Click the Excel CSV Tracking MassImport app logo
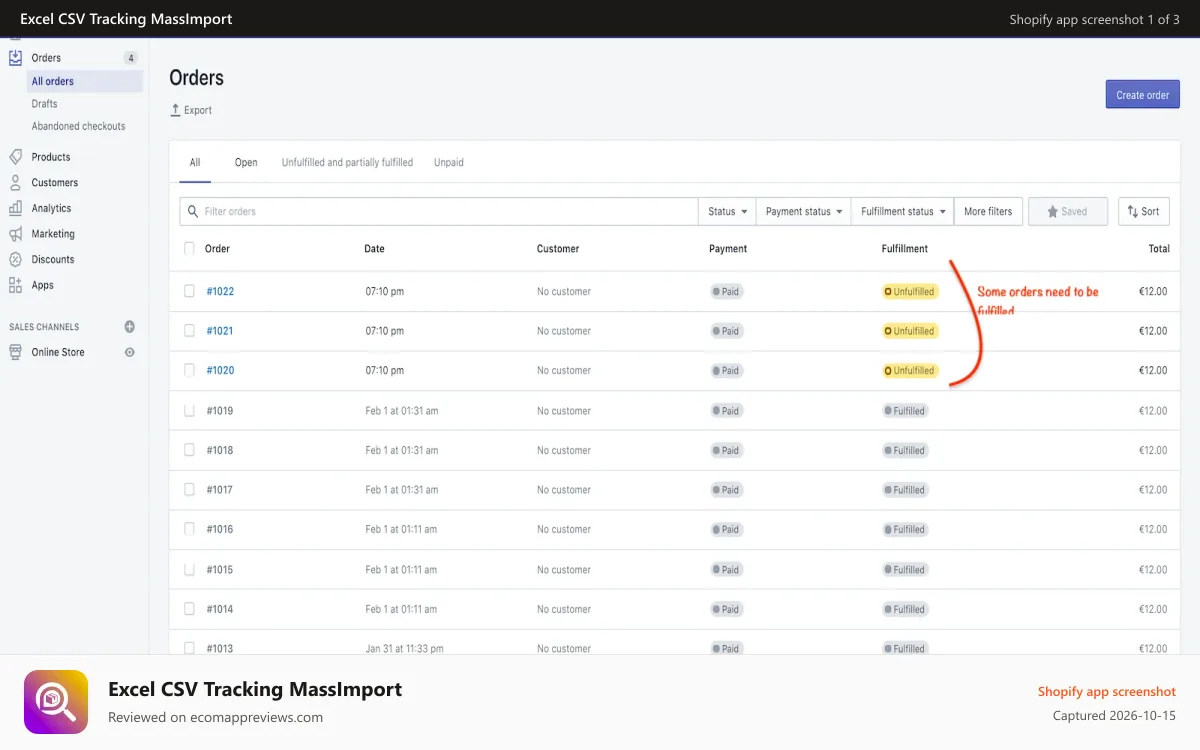The width and height of the screenshot is (1200, 750). [54, 703]
